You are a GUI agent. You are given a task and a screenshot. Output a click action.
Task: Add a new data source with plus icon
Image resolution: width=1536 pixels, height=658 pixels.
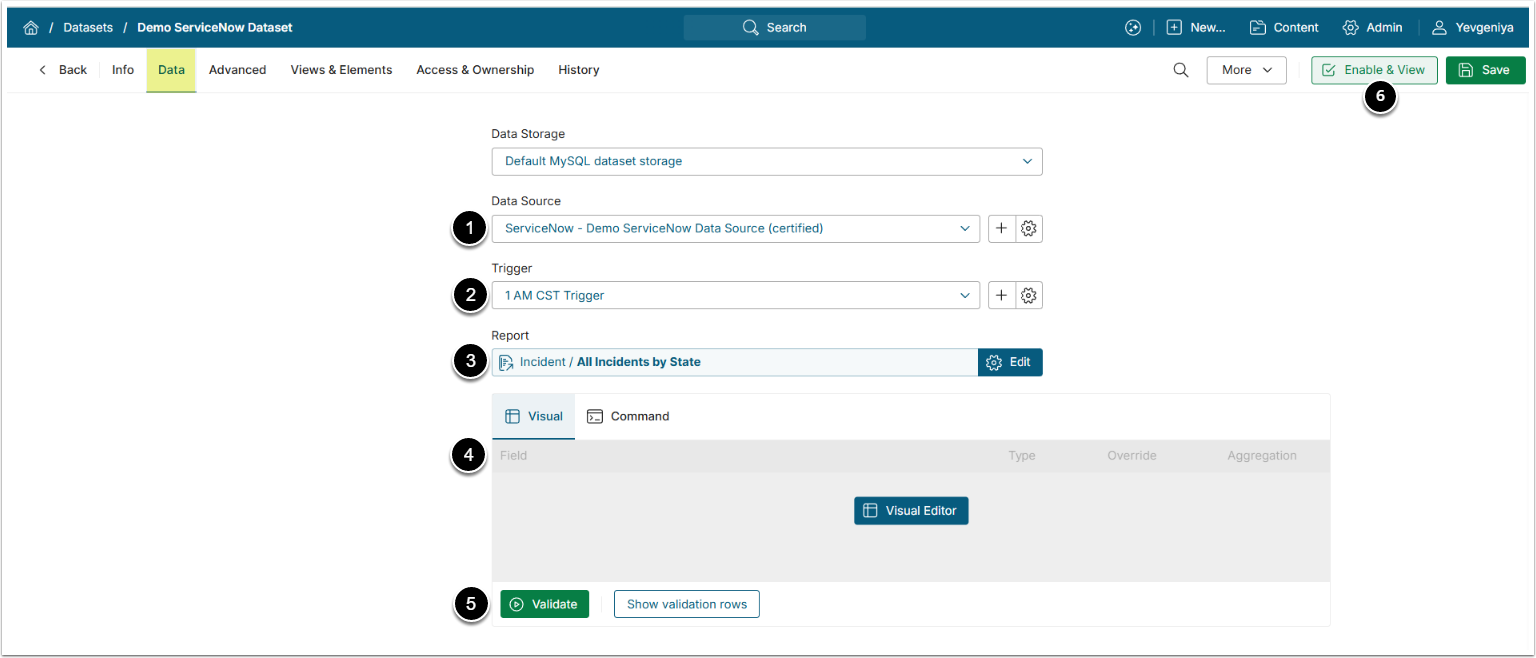pos(1002,229)
